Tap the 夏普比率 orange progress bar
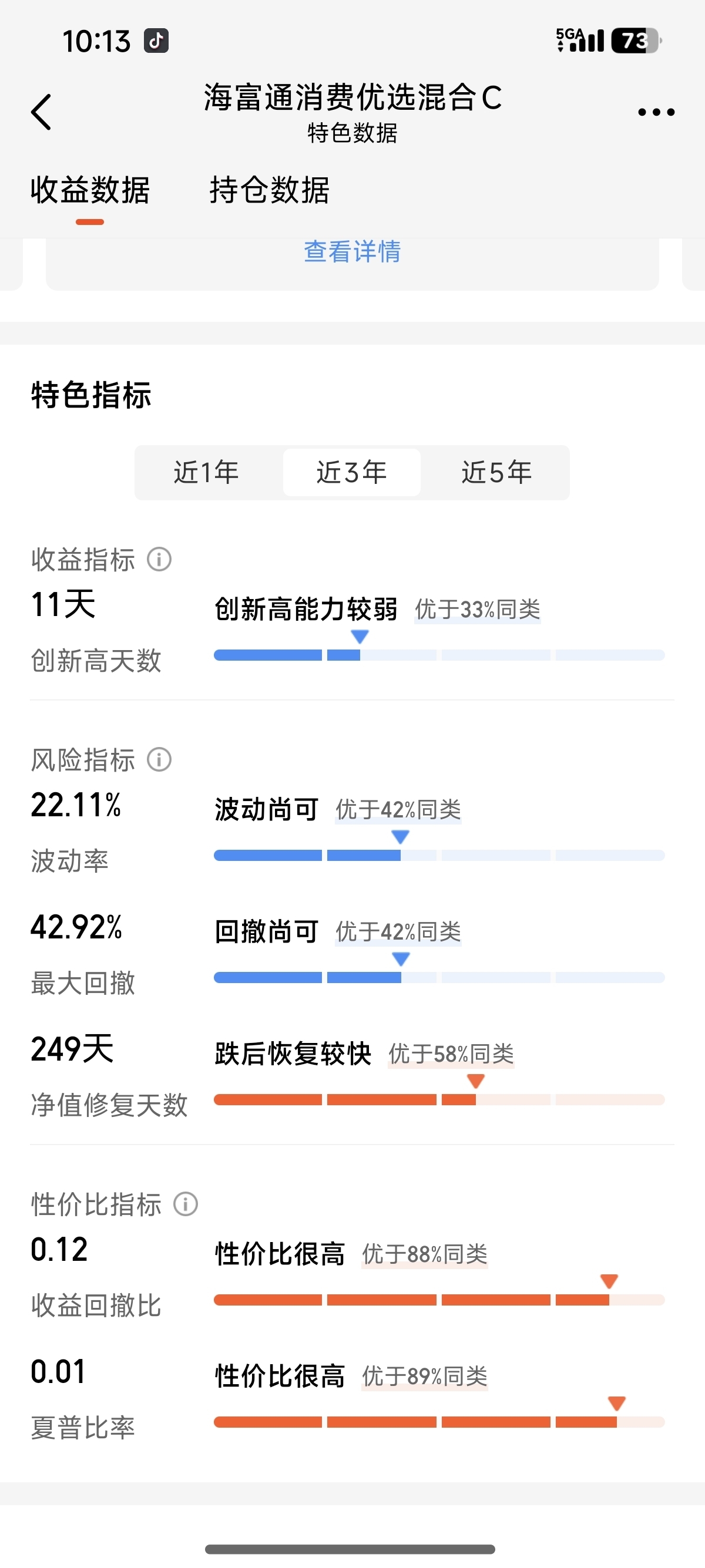 pyautogui.click(x=439, y=1422)
